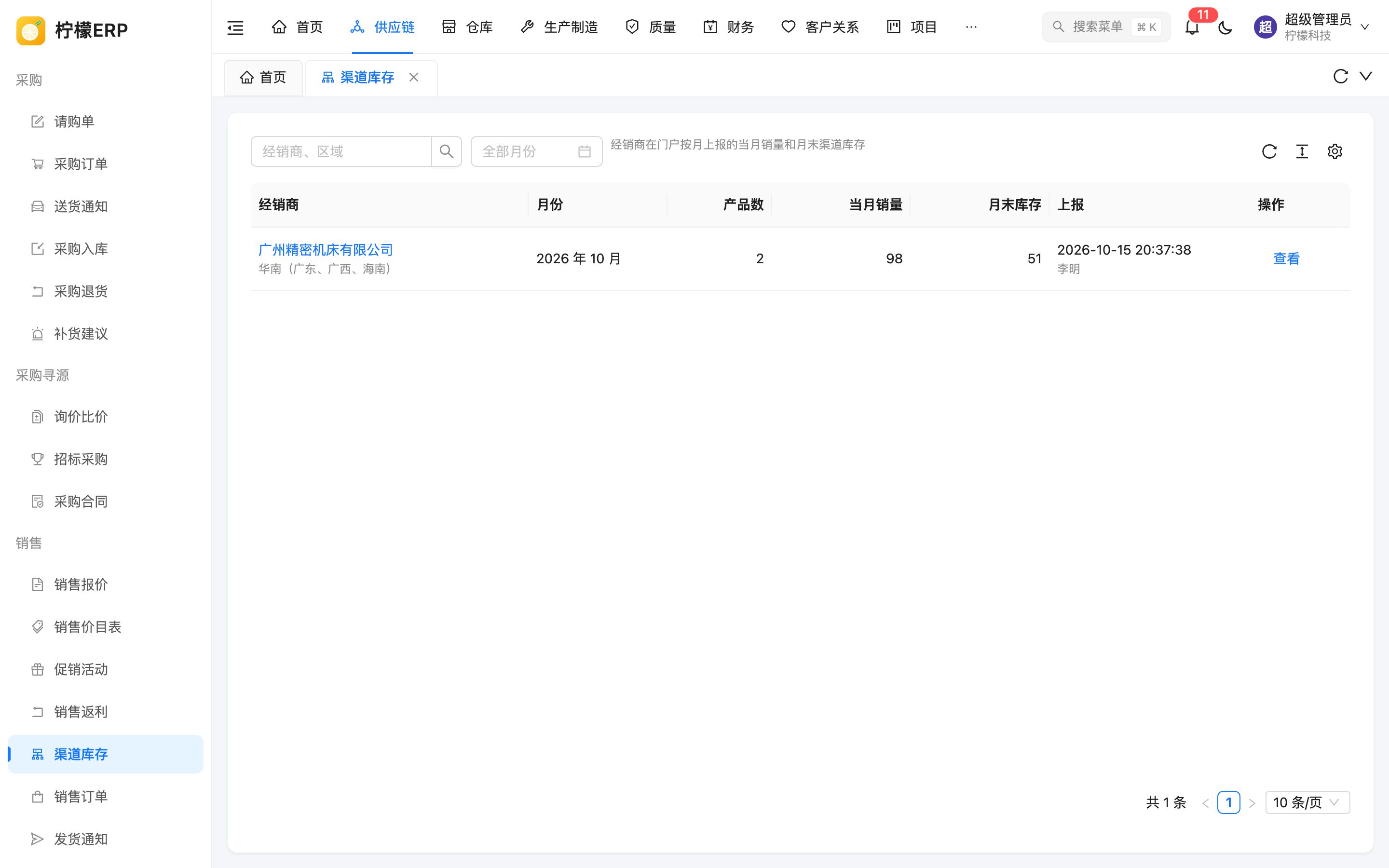The image size is (1389, 868).
Task: Show more top menu items (…)
Action: [970, 27]
